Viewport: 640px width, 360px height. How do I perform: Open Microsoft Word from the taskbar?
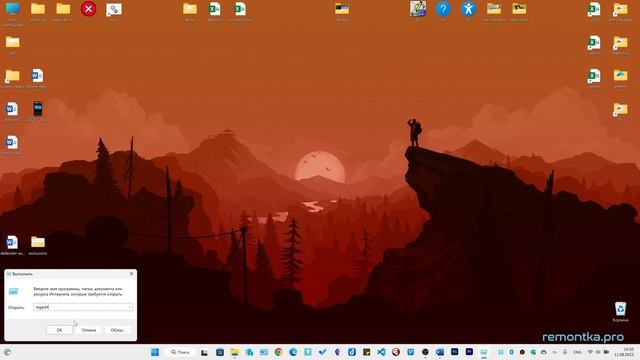click(x=440, y=352)
